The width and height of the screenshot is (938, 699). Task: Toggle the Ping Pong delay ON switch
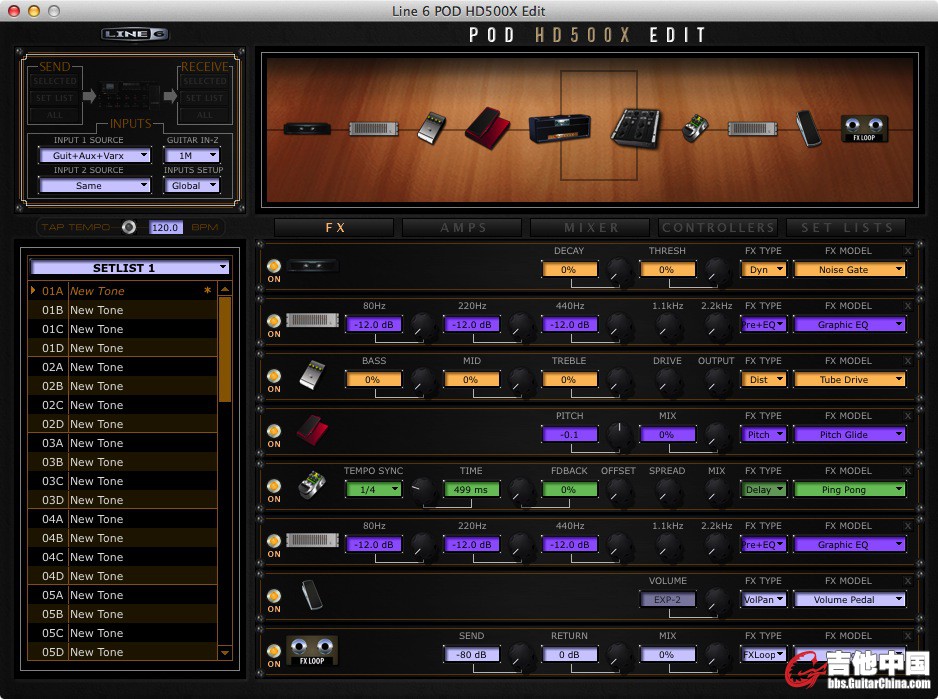click(274, 486)
